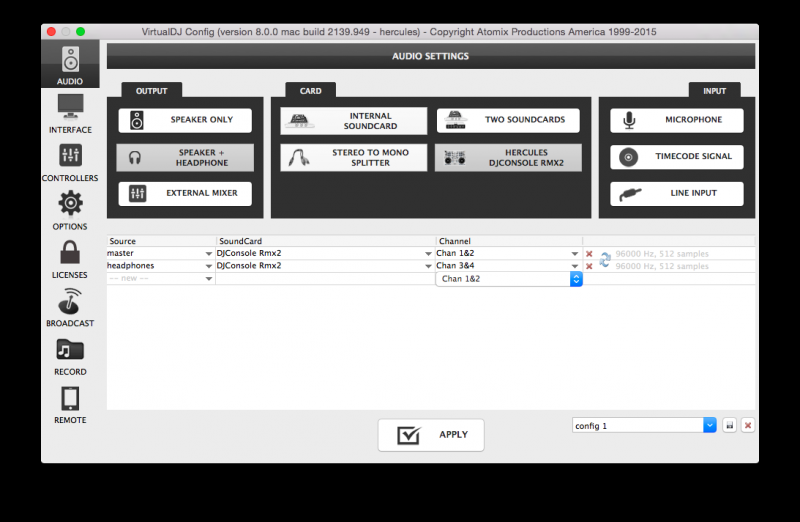This screenshot has height=522, width=800.
Task: Choose External Mixer output option
Action: pyautogui.click(x=185, y=193)
